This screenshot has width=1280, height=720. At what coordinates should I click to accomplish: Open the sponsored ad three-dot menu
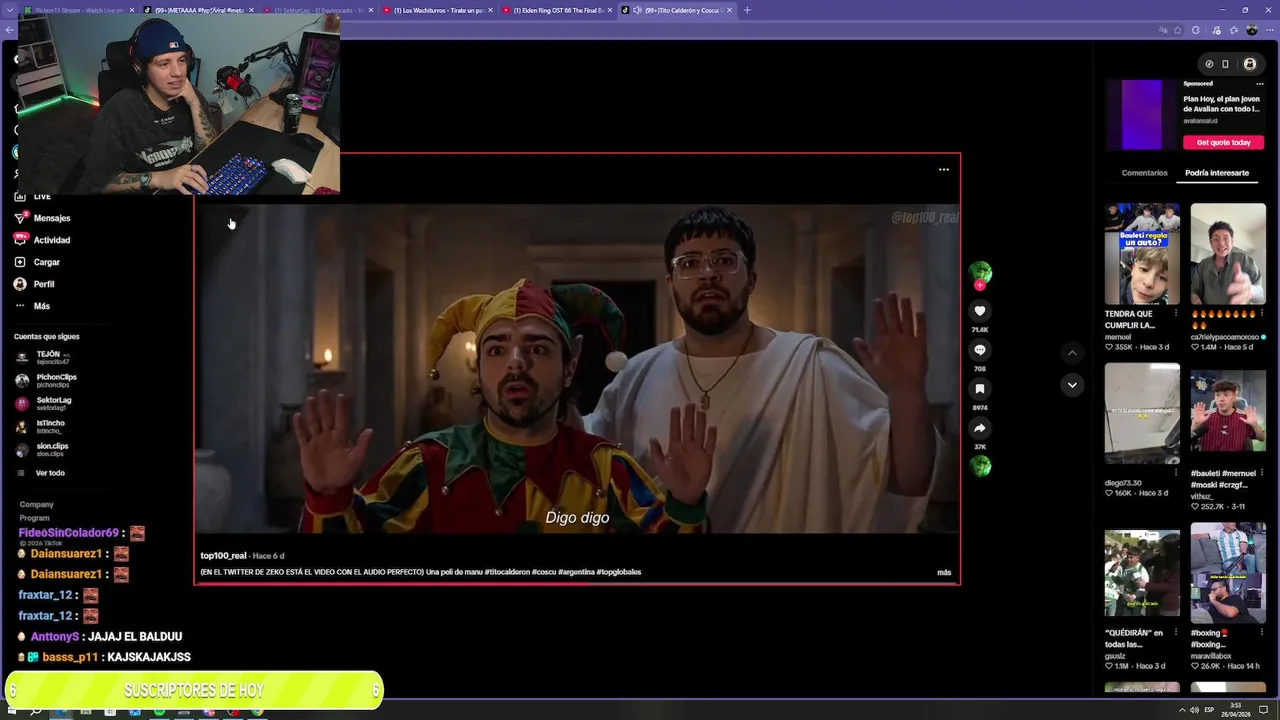pos(1260,84)
